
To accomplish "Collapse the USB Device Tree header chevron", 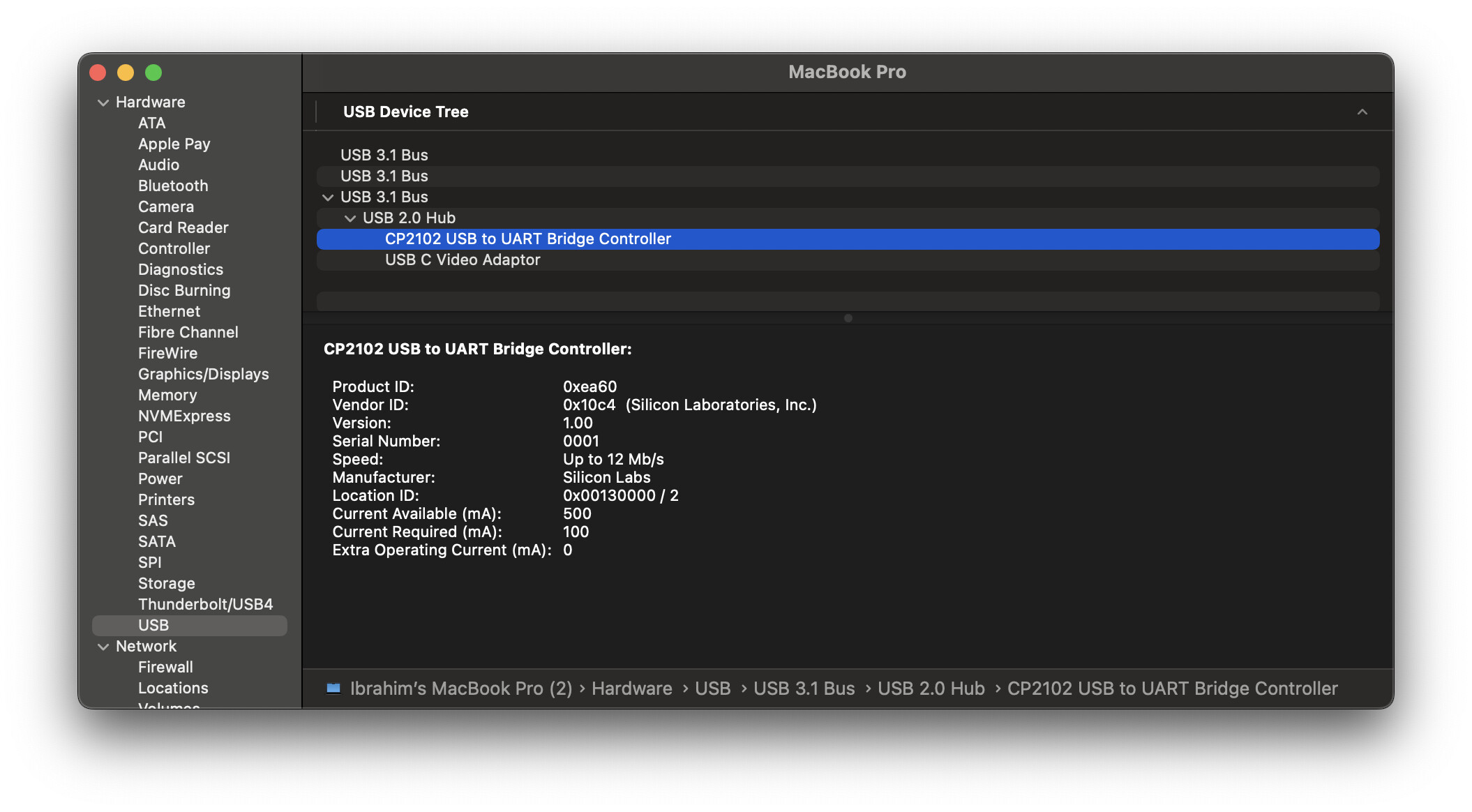I will 1362,112.
